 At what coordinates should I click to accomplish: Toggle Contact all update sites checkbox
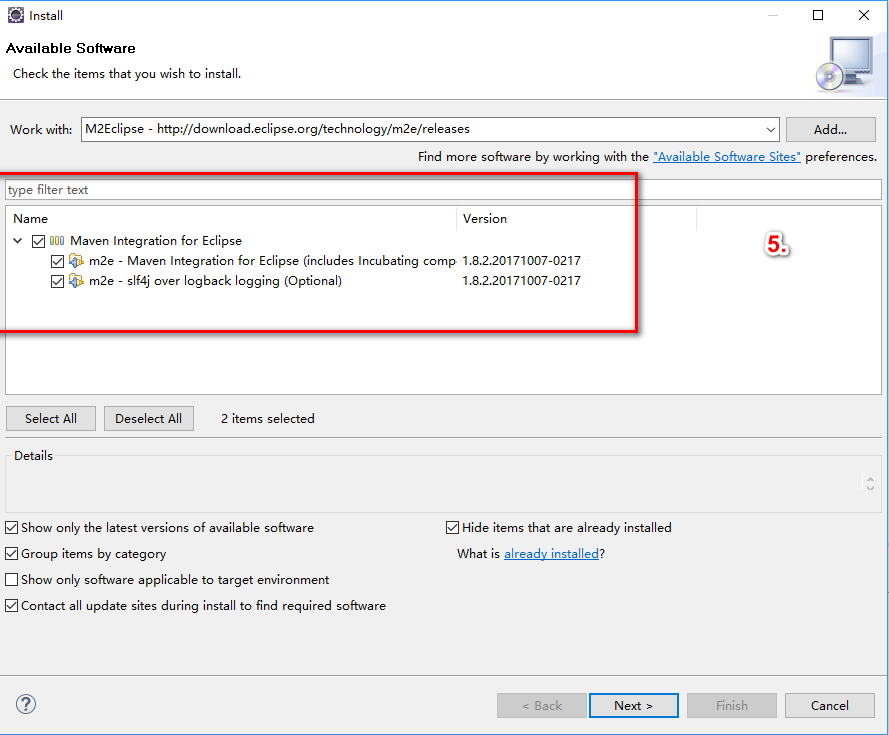click(11, 606)
